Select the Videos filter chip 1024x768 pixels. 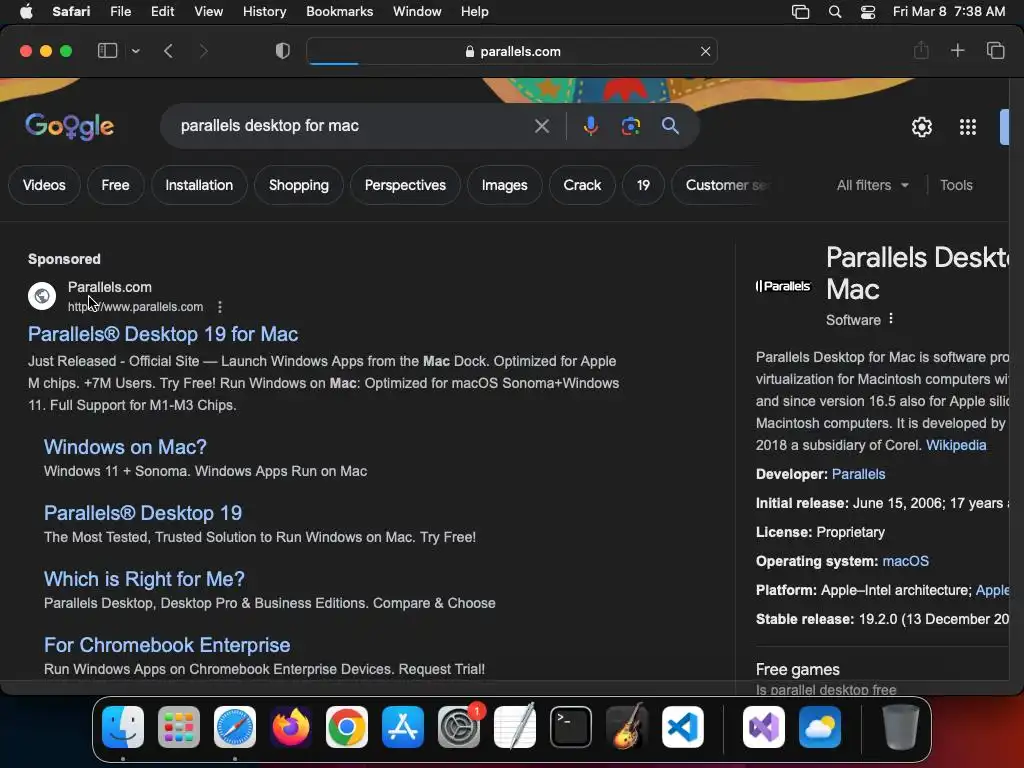[x=44, y=185]
